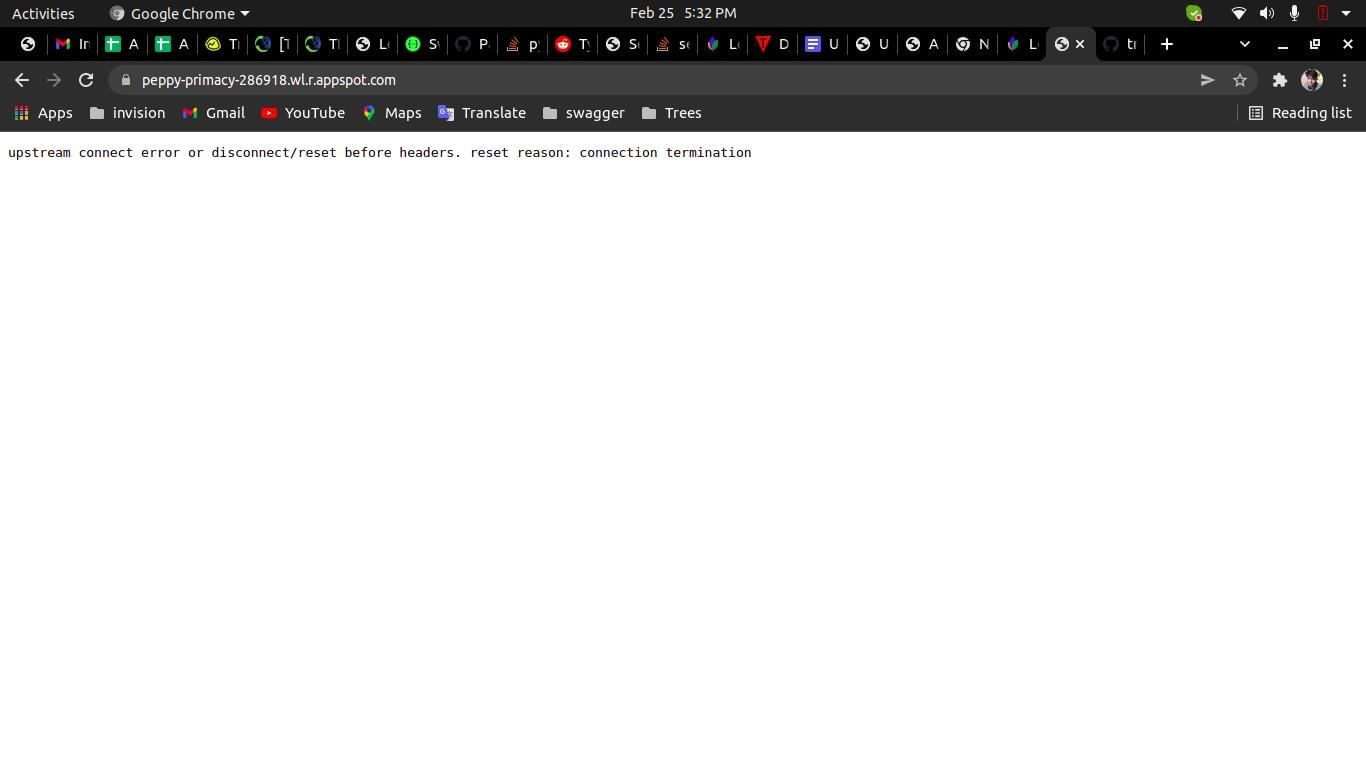Screen dimensions: 1366x768
Task: Switch to the Chrome 'N' tab
Action: coord(972,44)
